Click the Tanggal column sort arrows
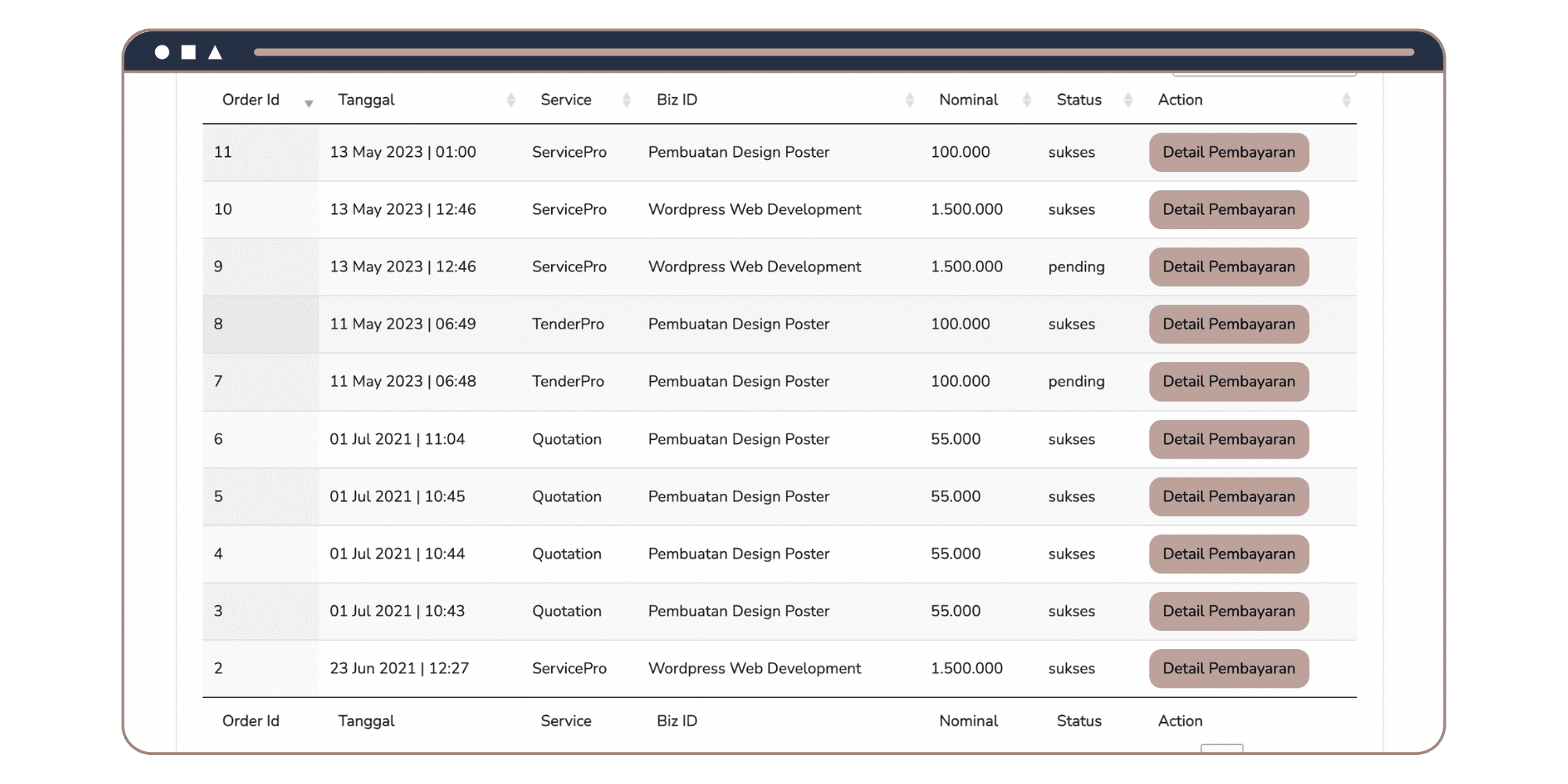This screenshot has width=1568, height=784. pyautogui.click(x=510, y=100)
